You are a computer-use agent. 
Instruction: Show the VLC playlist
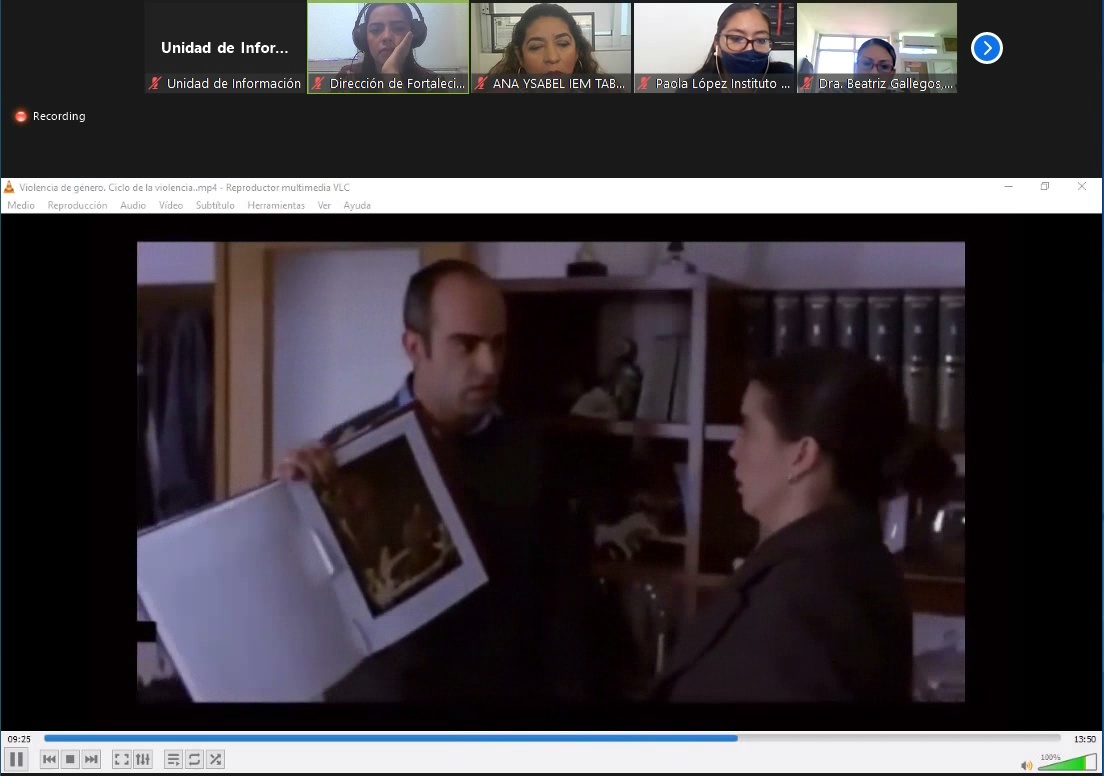(172, 758)
